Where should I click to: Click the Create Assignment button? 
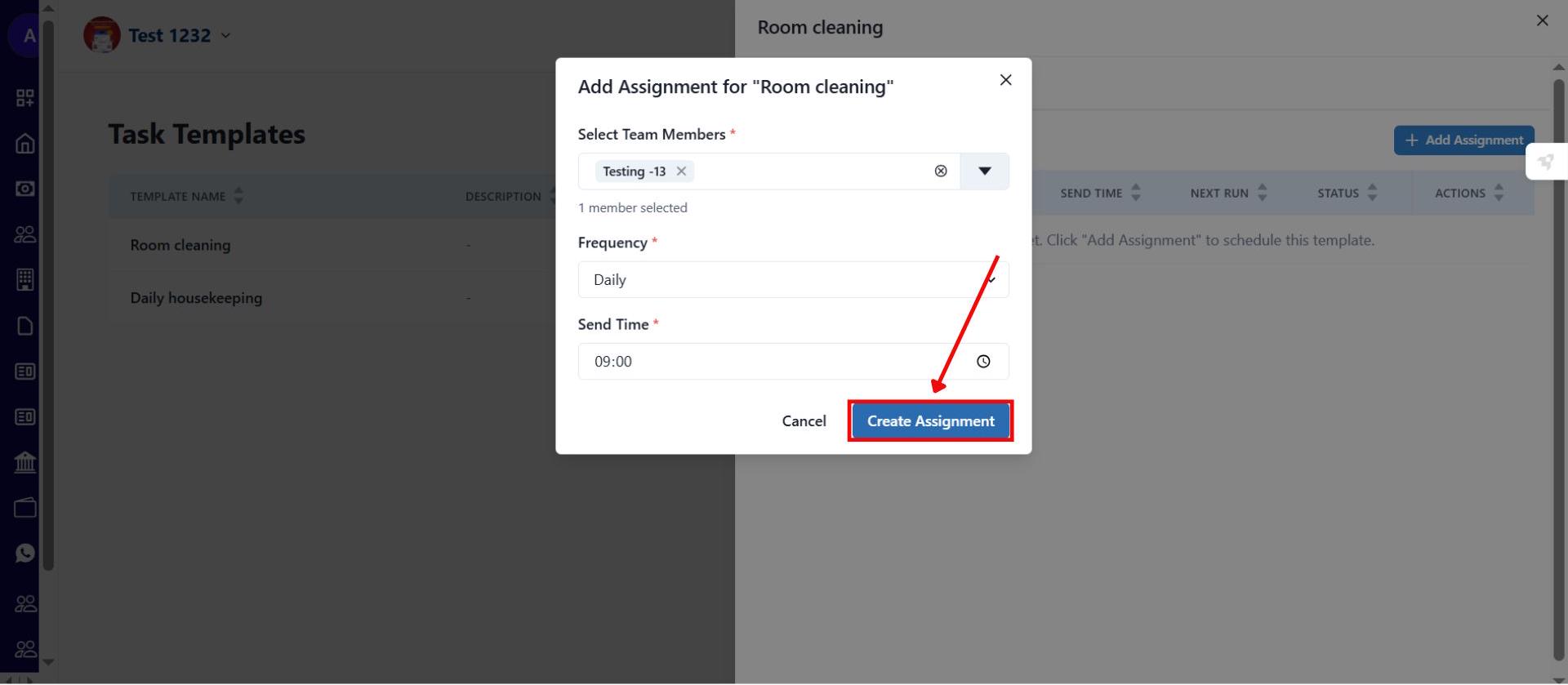tap(930, 421)
